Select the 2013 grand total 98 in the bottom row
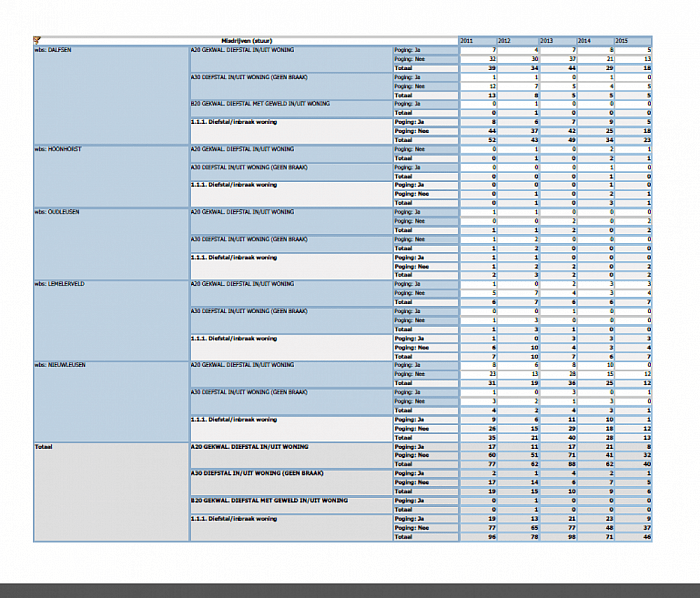The image size is (700, 598). point(572,537)
